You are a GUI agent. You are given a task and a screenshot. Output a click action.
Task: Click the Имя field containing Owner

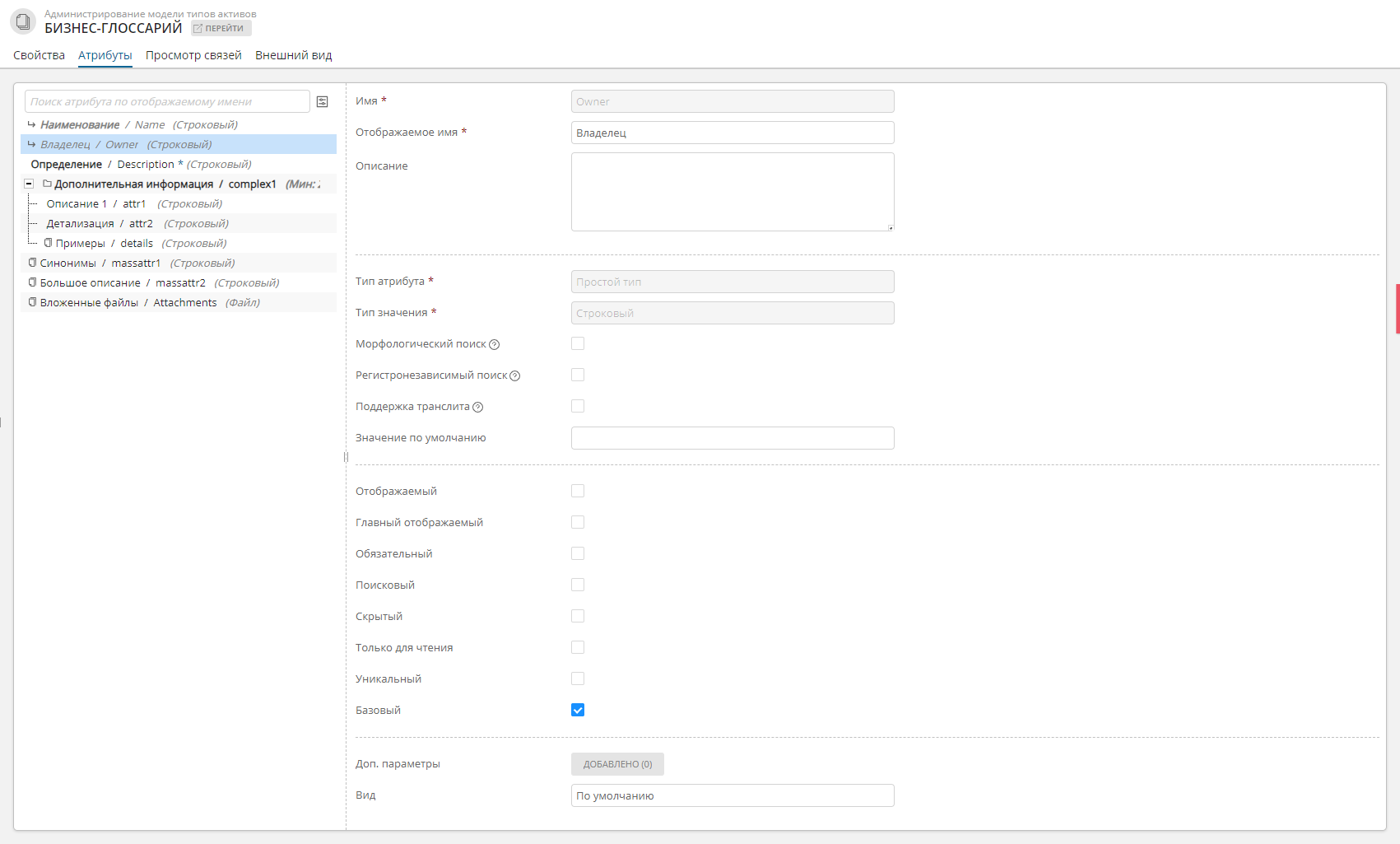pyautogui.click(x=733, y=101)
